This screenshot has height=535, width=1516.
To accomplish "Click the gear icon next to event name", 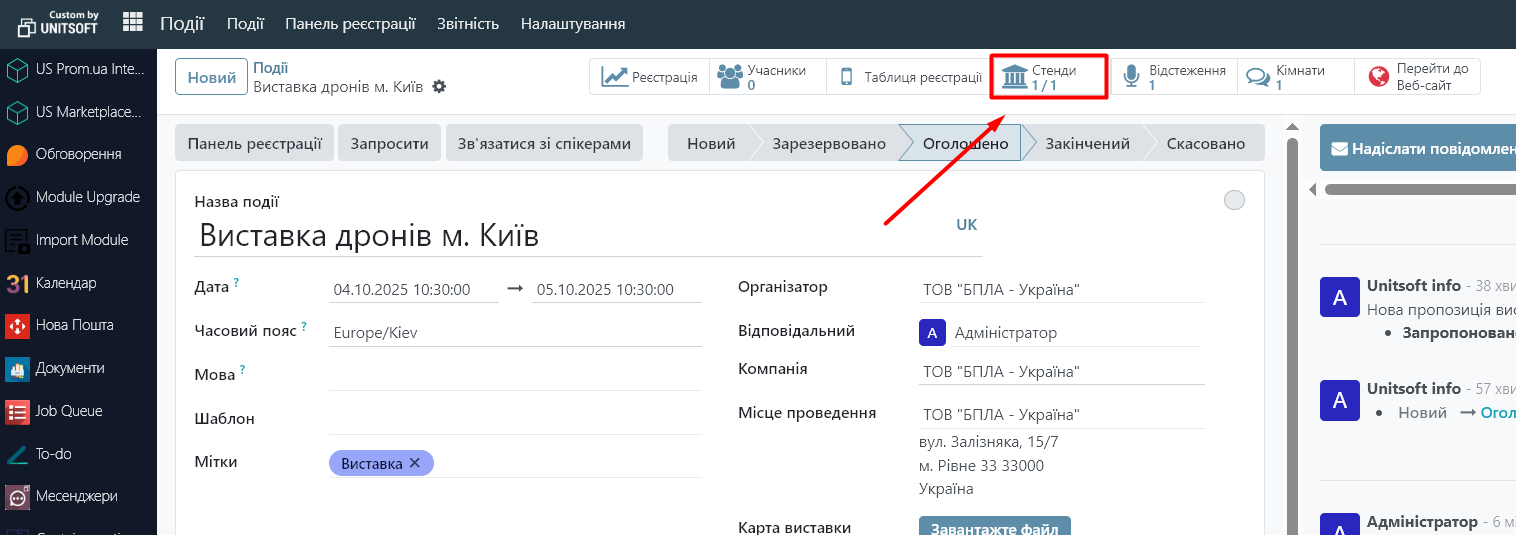I will click(x=439, y=87).
